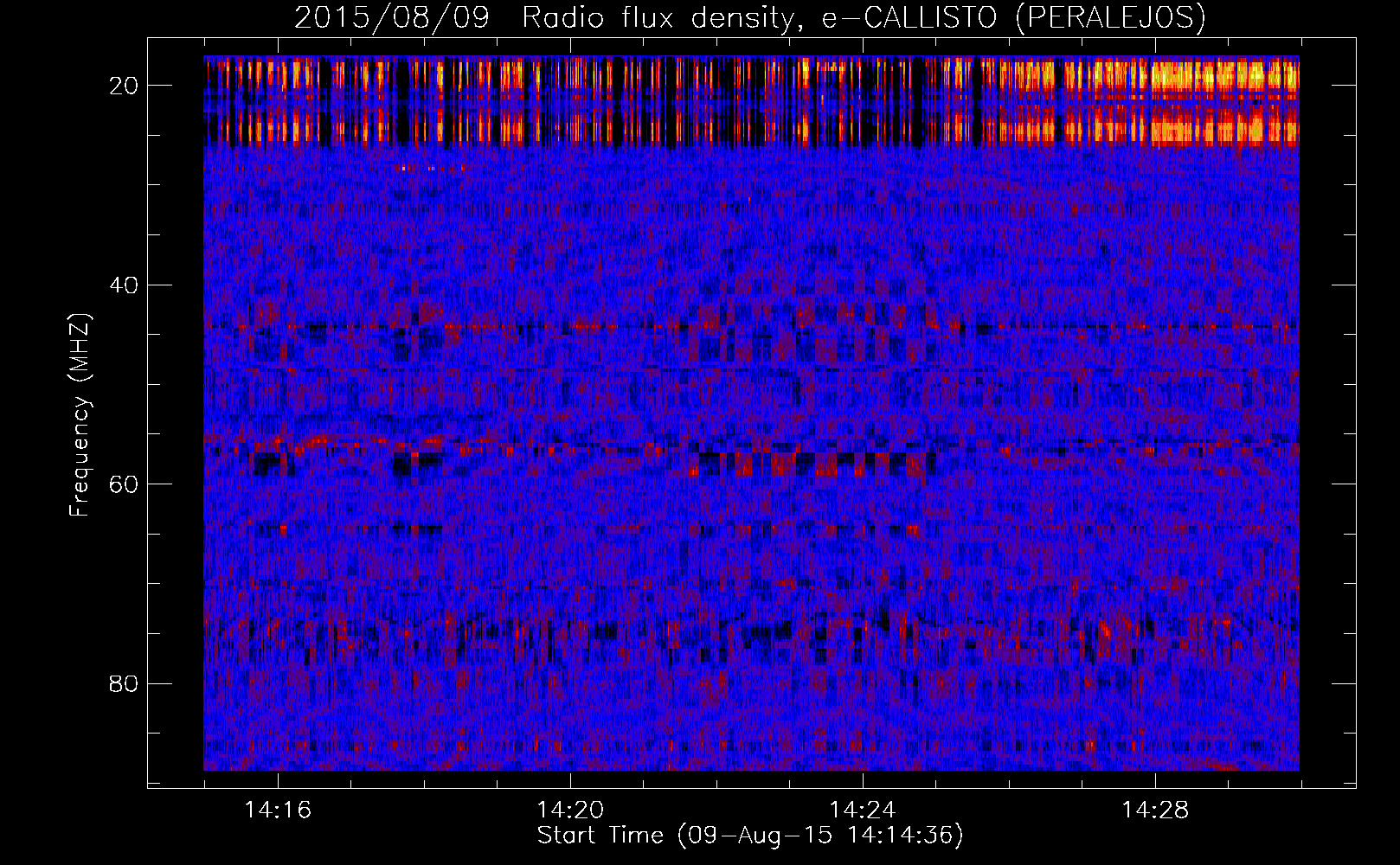The image size is (1400, 865).
Task: Click the 14:20 time tick label
Action: click(570, 811)
